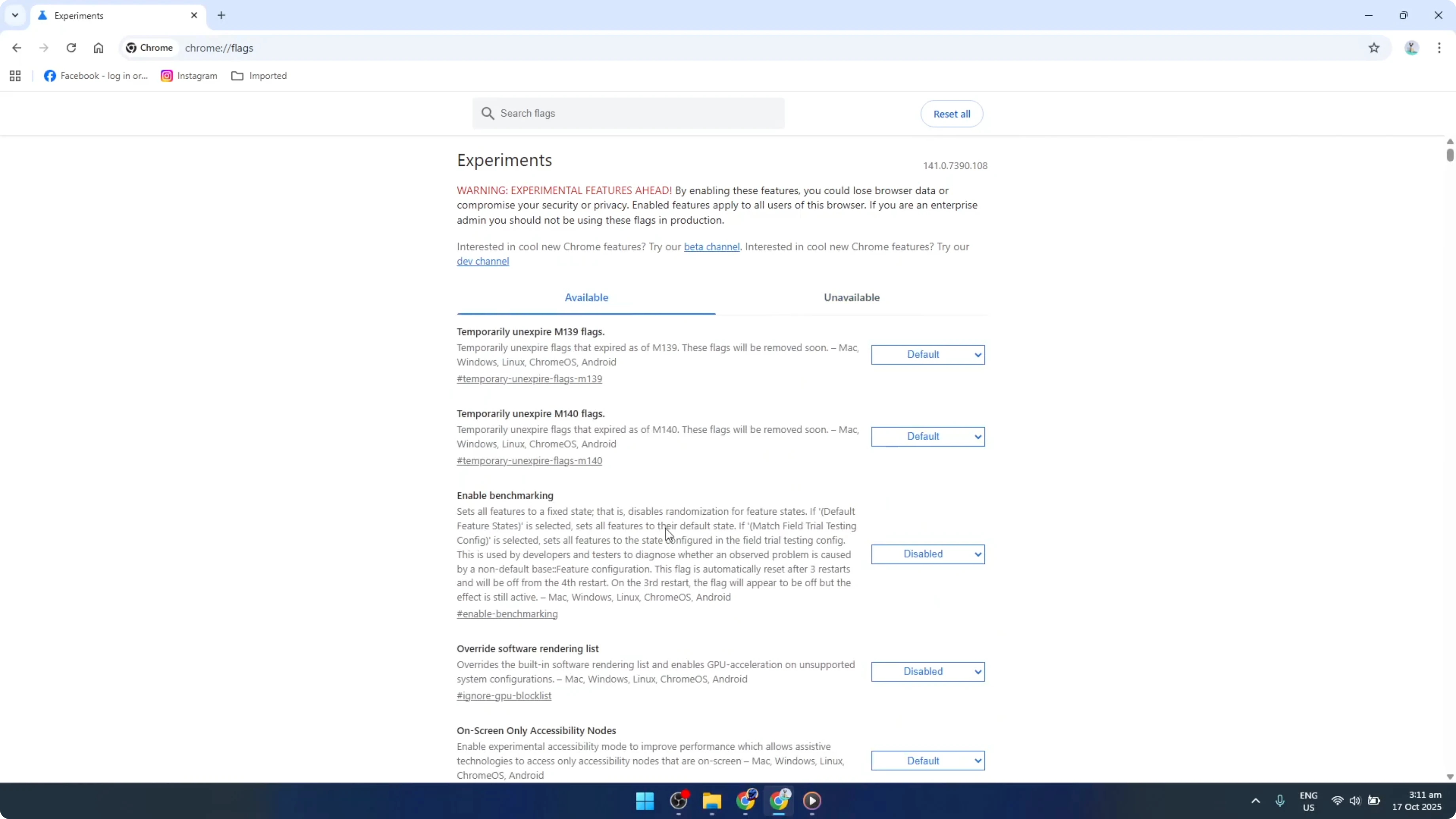1456x819 pixels.
Task: Select the Available tab
Action: pyautogui.click(x=587, y=297)
